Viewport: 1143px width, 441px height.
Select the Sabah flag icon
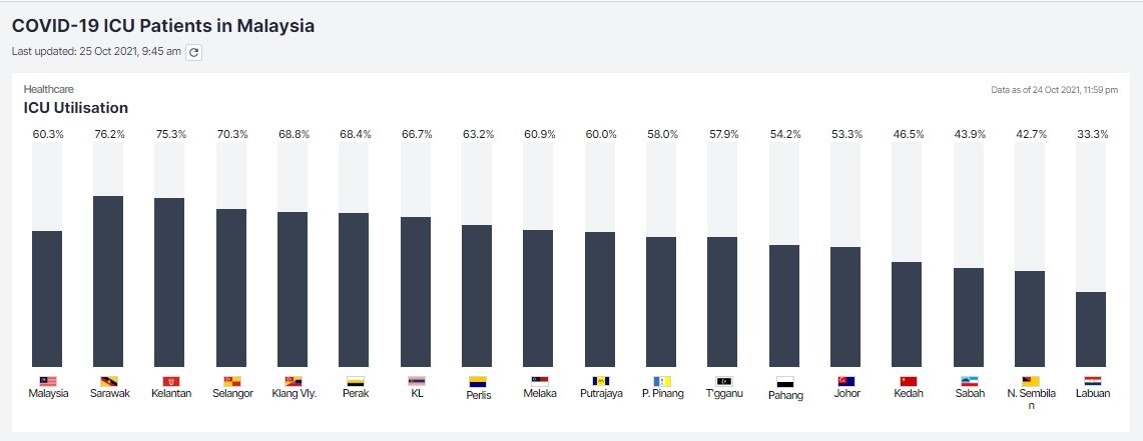click(x=969, y=381)
